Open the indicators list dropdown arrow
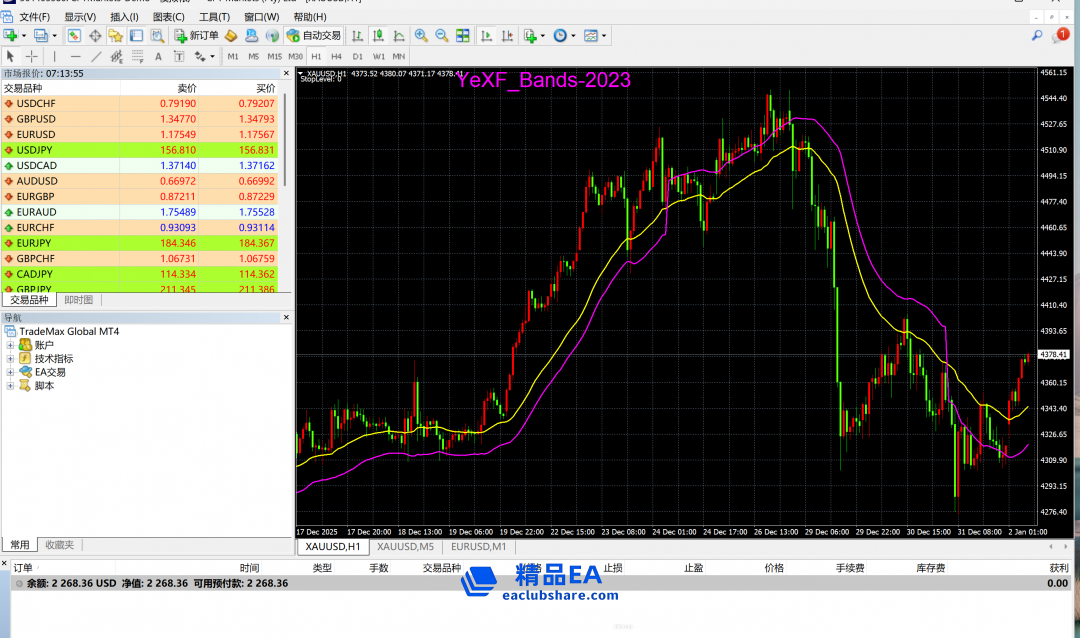The width and height of the screenshot is (1080, 638). [541, 35]
